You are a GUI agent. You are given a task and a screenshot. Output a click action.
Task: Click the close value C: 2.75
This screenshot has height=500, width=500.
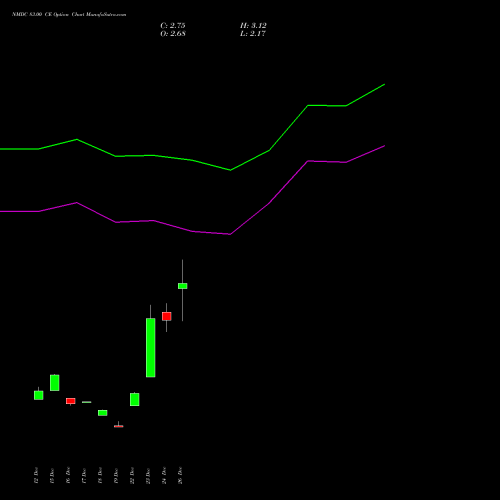coord(173,26)
